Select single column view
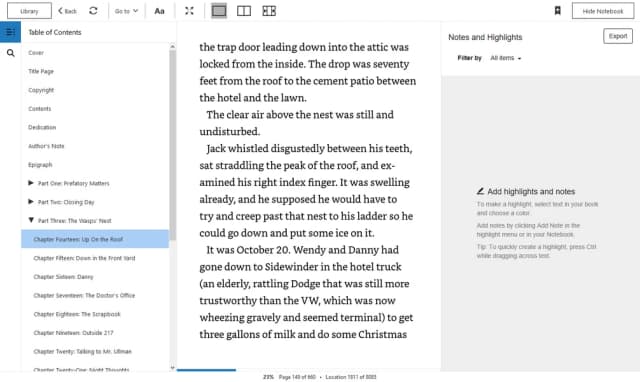The height and width of the screenshot is (382, 640). [x=219, y=11]
